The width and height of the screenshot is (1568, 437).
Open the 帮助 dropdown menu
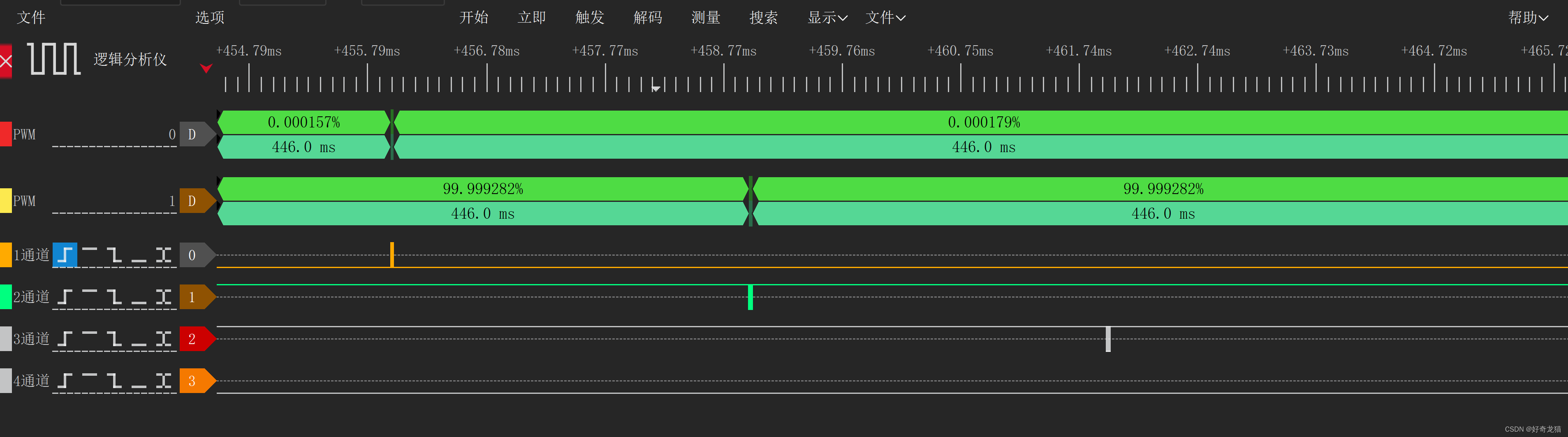[1528, 18]
